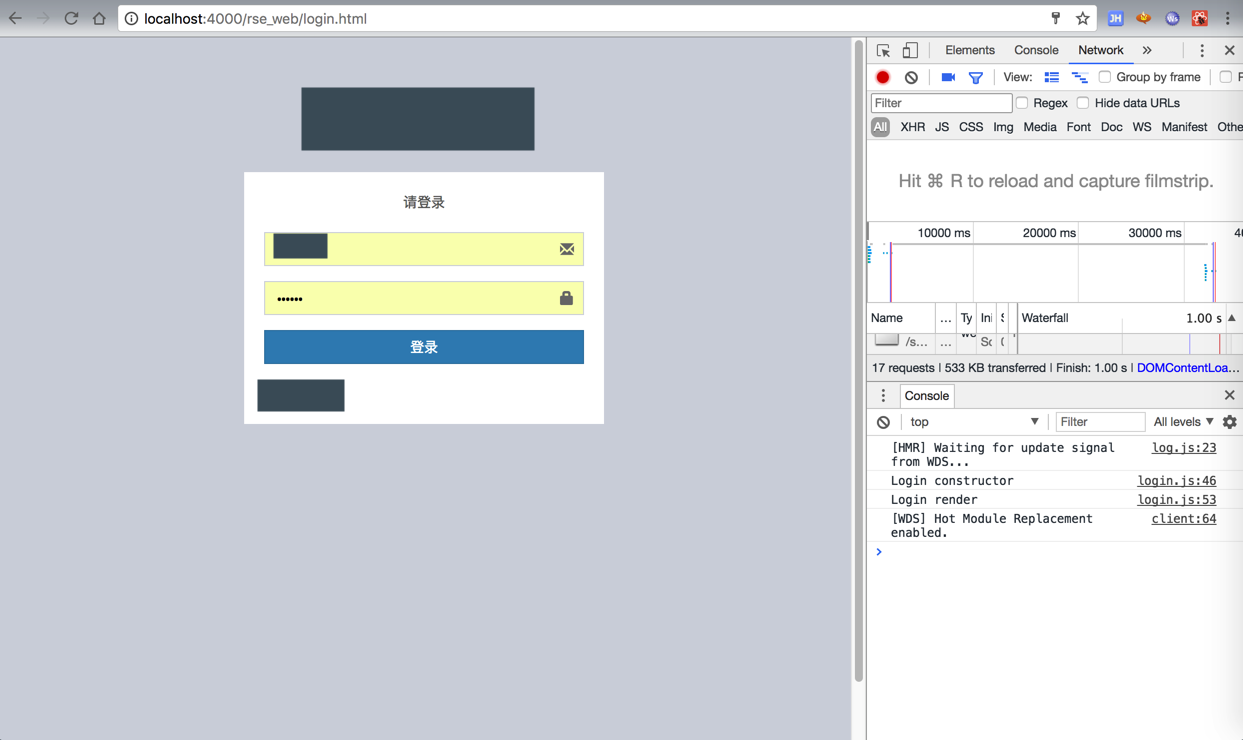Open login.js:53 source link
The height and width of the screenshot is (740, 1243).
(x=1177, y=500)
